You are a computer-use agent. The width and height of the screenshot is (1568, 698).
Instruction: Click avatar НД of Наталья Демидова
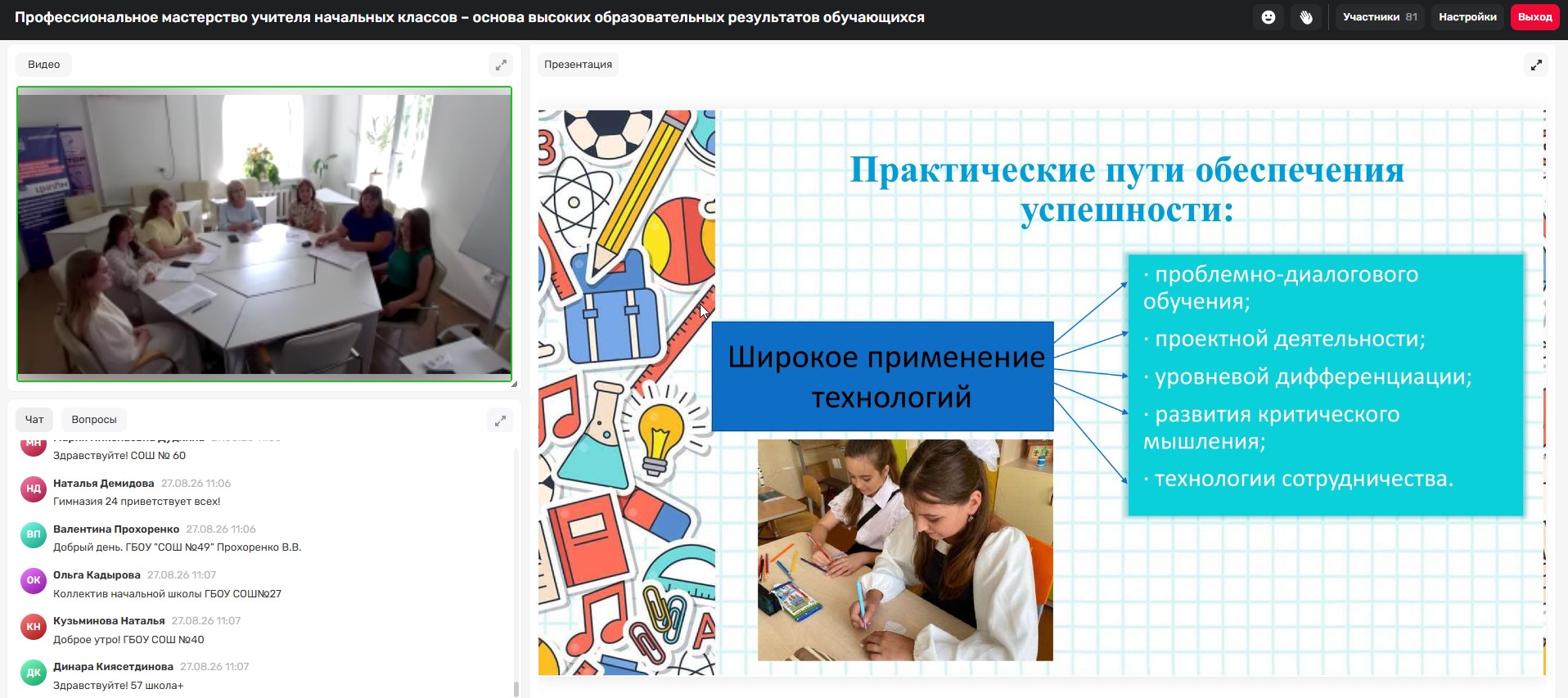(34, 489)
